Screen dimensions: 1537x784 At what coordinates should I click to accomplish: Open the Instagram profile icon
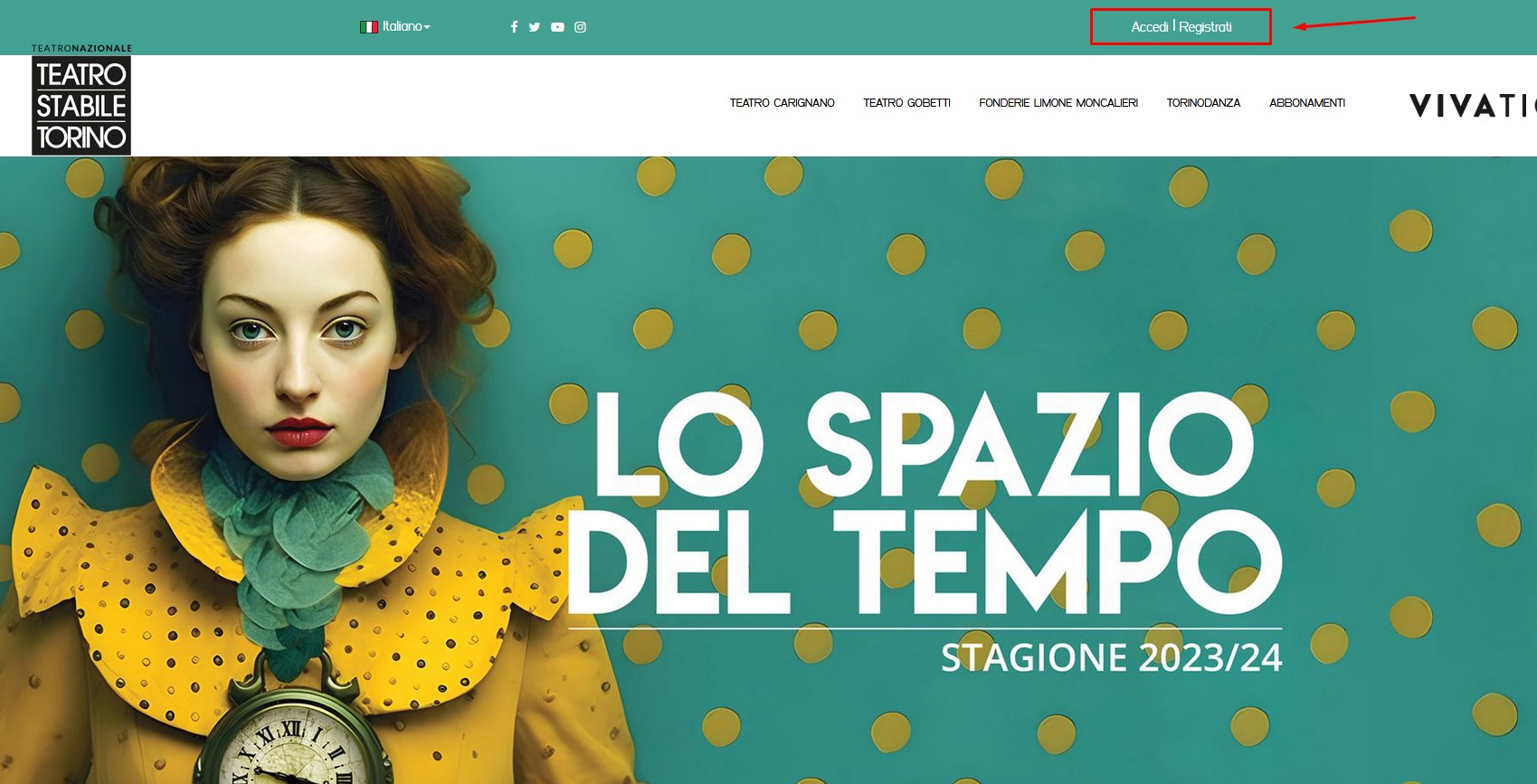tap(581, 27)
